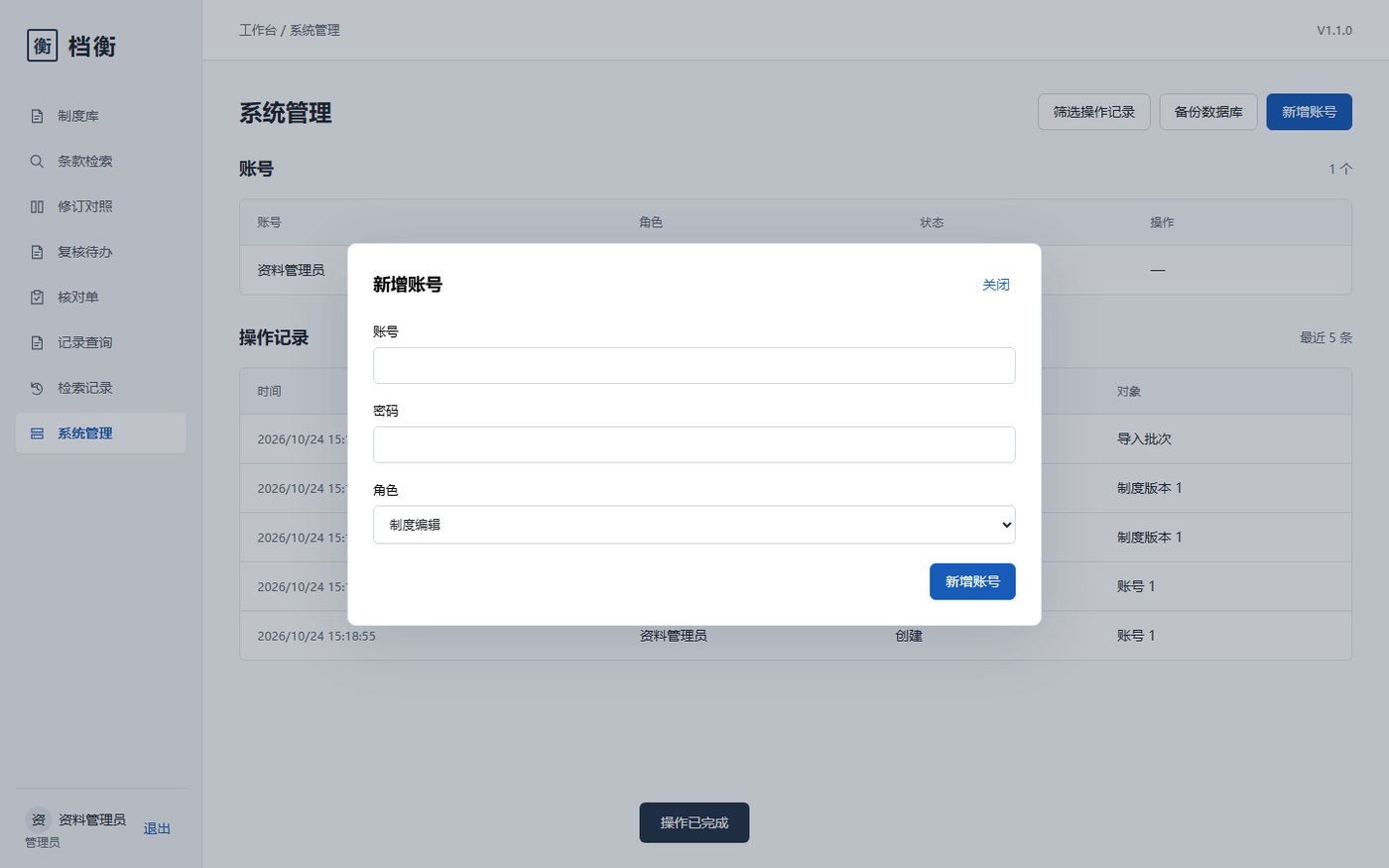The height and width of the screenshot is (868, 1389).
Task: Open the 角色 dropdown showing 制度编辑
Action: [x=694, y=525]
